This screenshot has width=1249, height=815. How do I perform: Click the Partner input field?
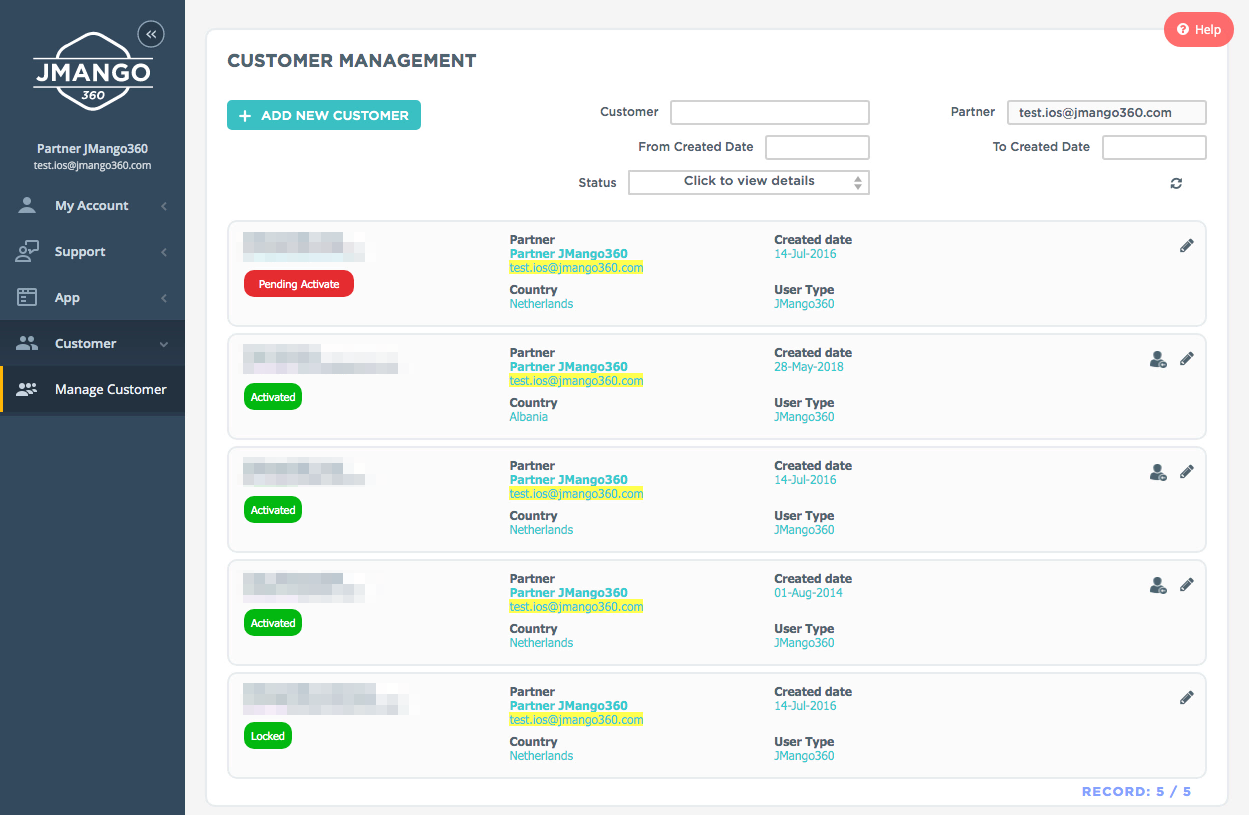tap(1107, 112)
